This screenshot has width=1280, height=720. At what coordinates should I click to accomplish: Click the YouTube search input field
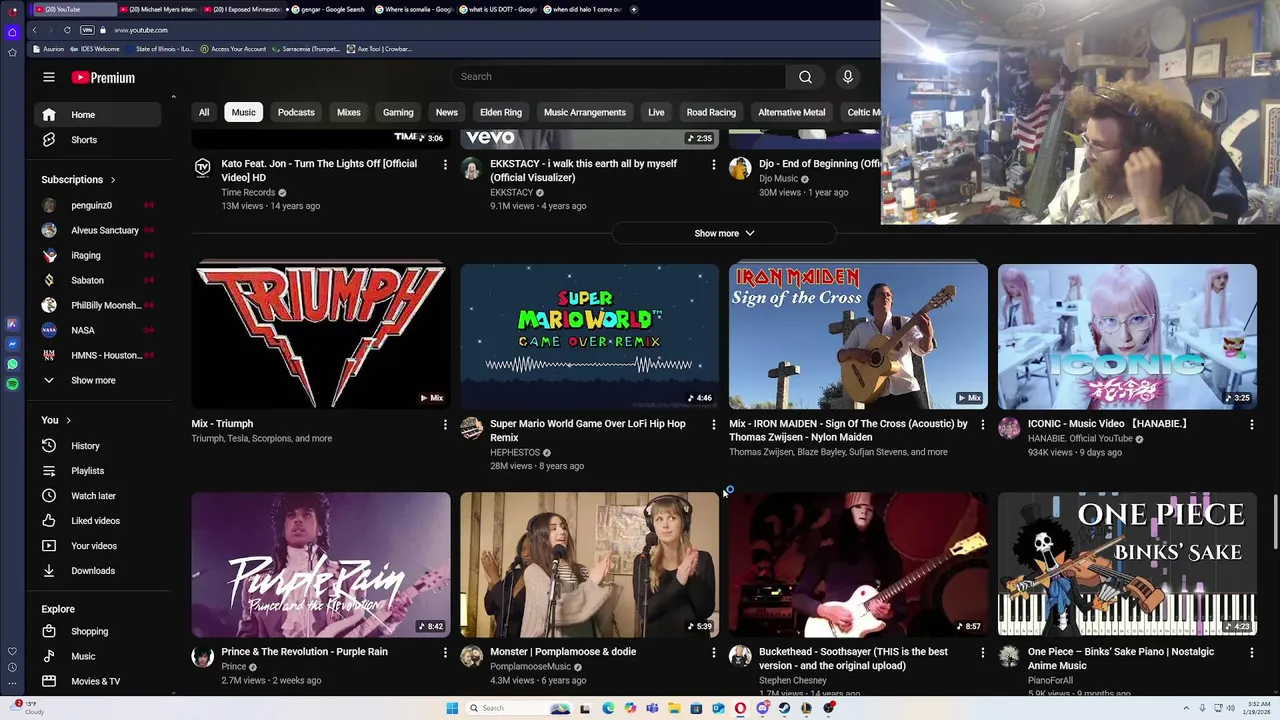[x=618, y=77]
